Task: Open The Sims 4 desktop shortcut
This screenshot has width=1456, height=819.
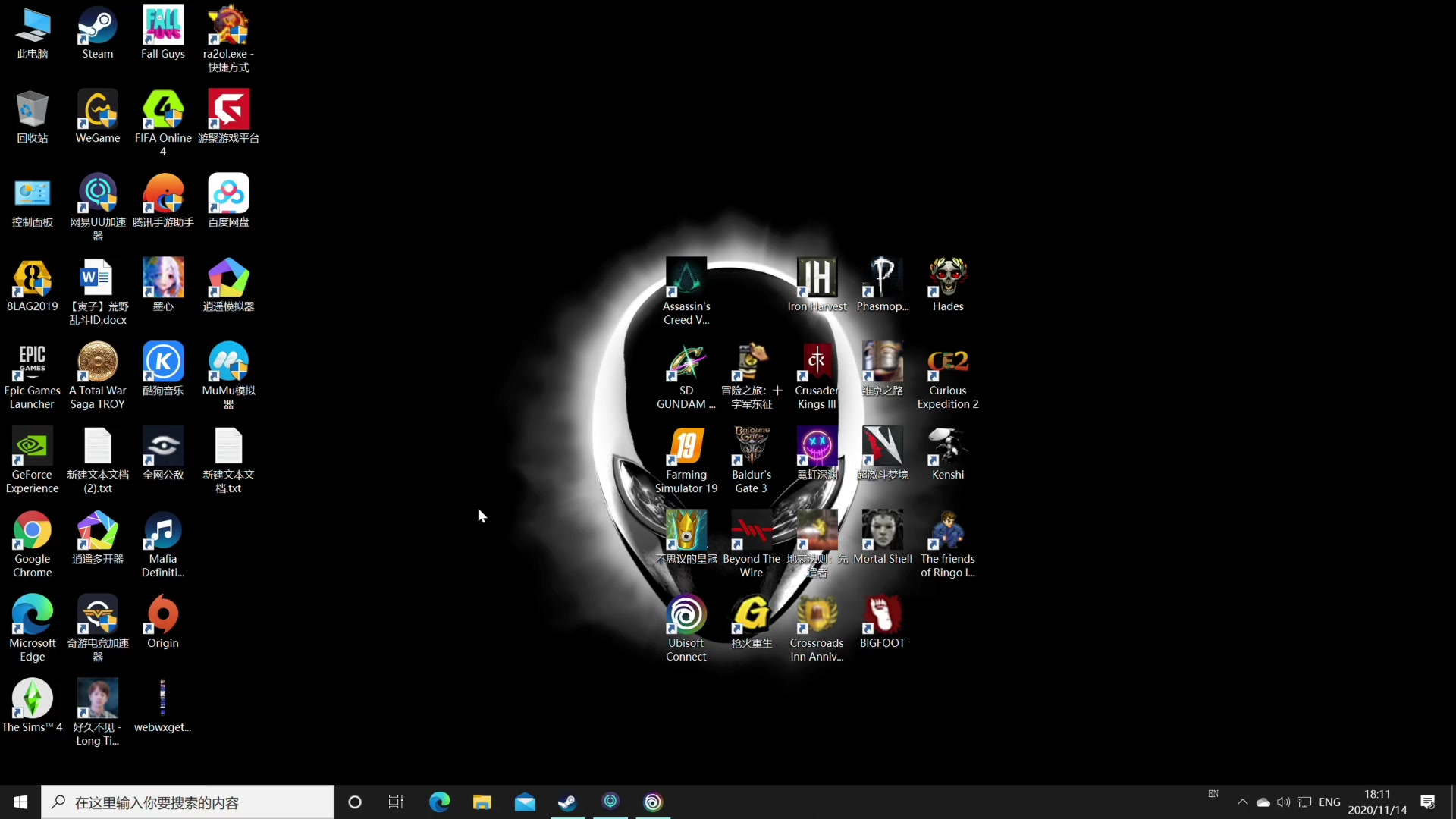Action: pos(33,706)
